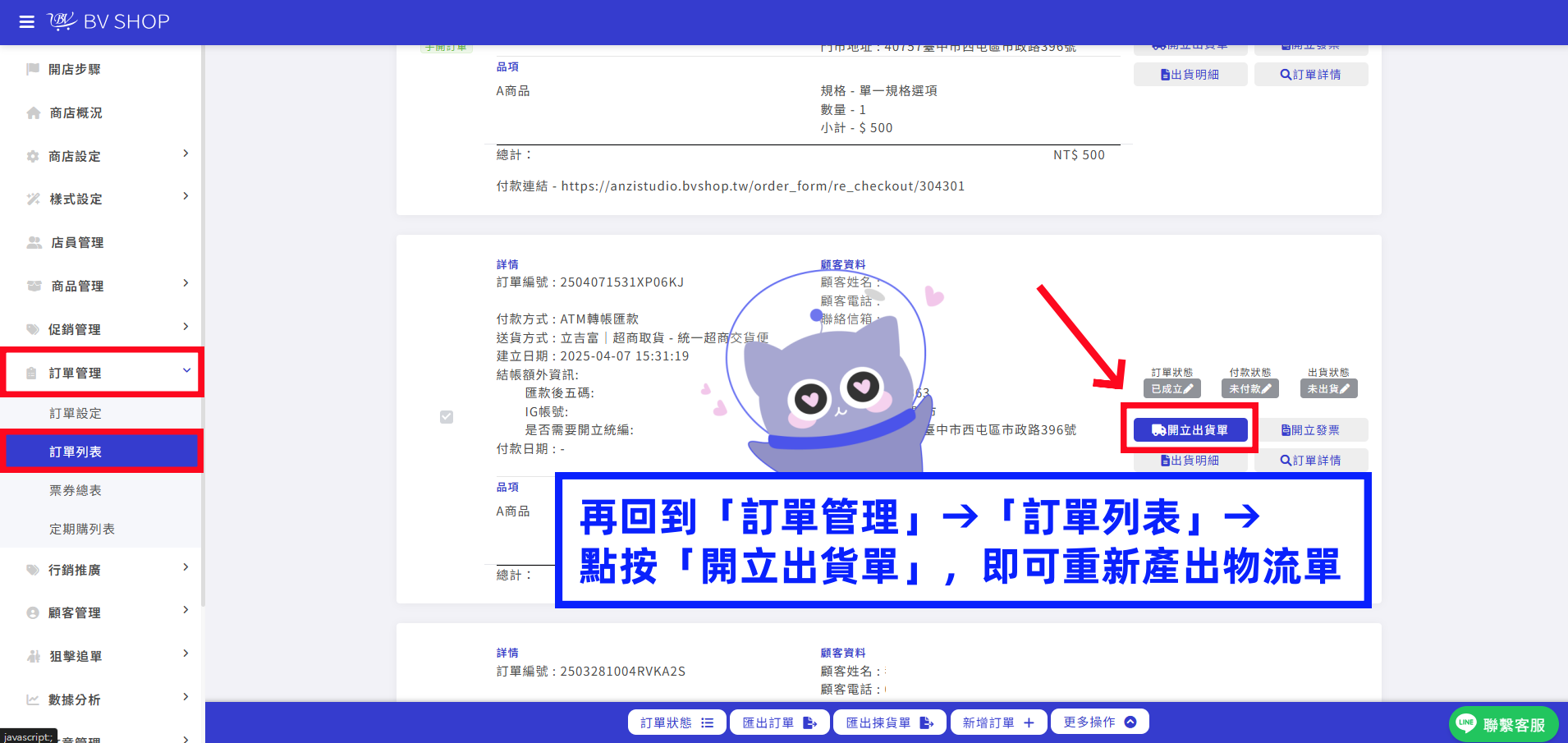Toggle the hamburger menu icon
The height and width of the screenshot is (743, 1568).
click(27, 22)
